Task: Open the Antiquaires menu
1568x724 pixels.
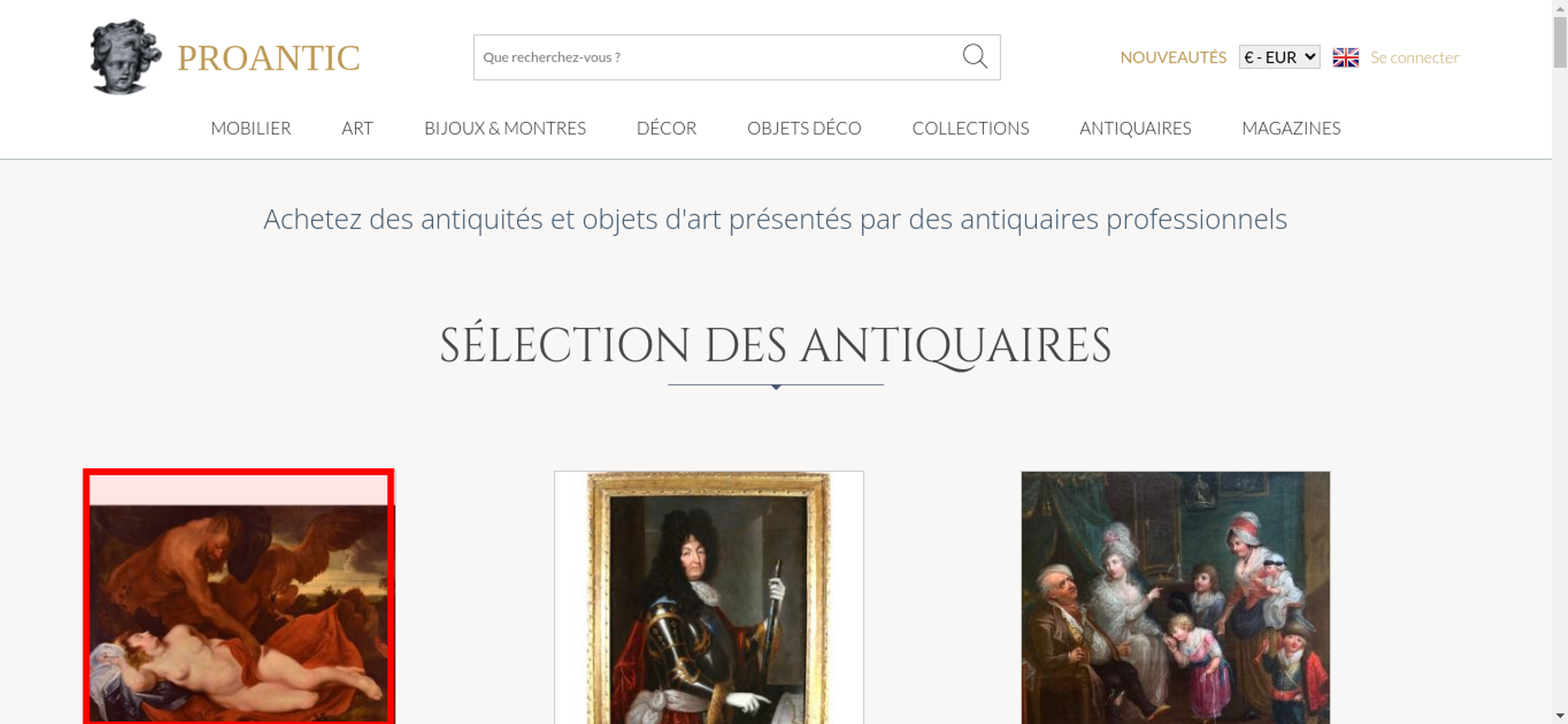Action: (x=1135, y=128)
